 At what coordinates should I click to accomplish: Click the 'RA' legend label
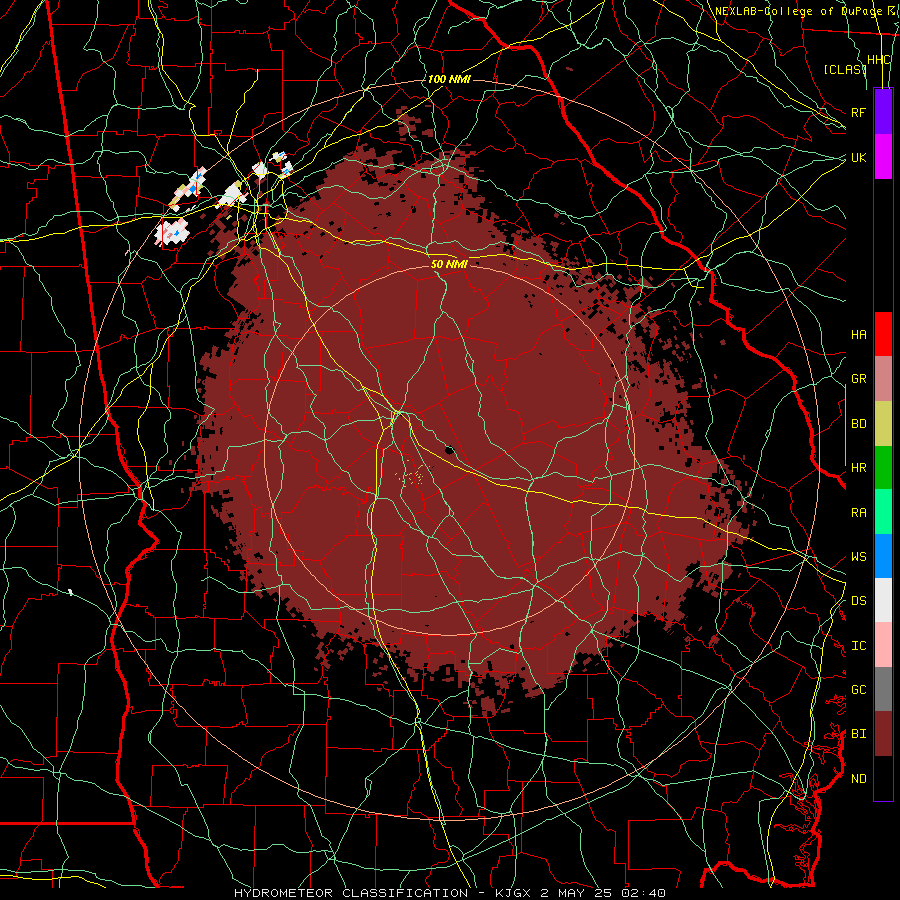(859, 512)
